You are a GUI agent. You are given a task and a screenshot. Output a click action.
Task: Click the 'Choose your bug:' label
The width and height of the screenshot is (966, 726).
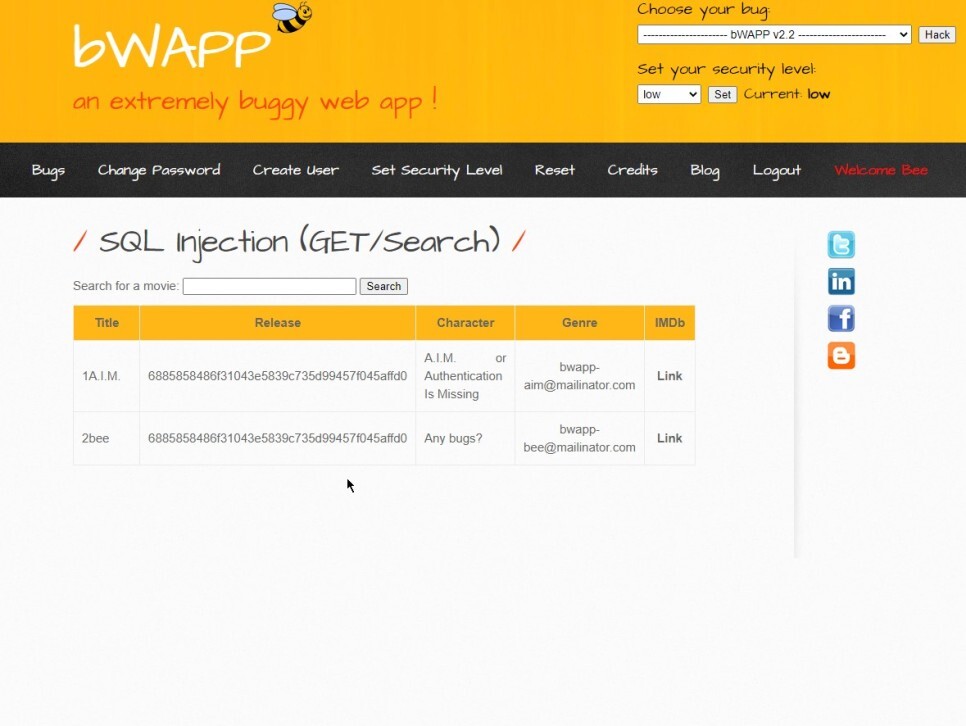point(703,10)
